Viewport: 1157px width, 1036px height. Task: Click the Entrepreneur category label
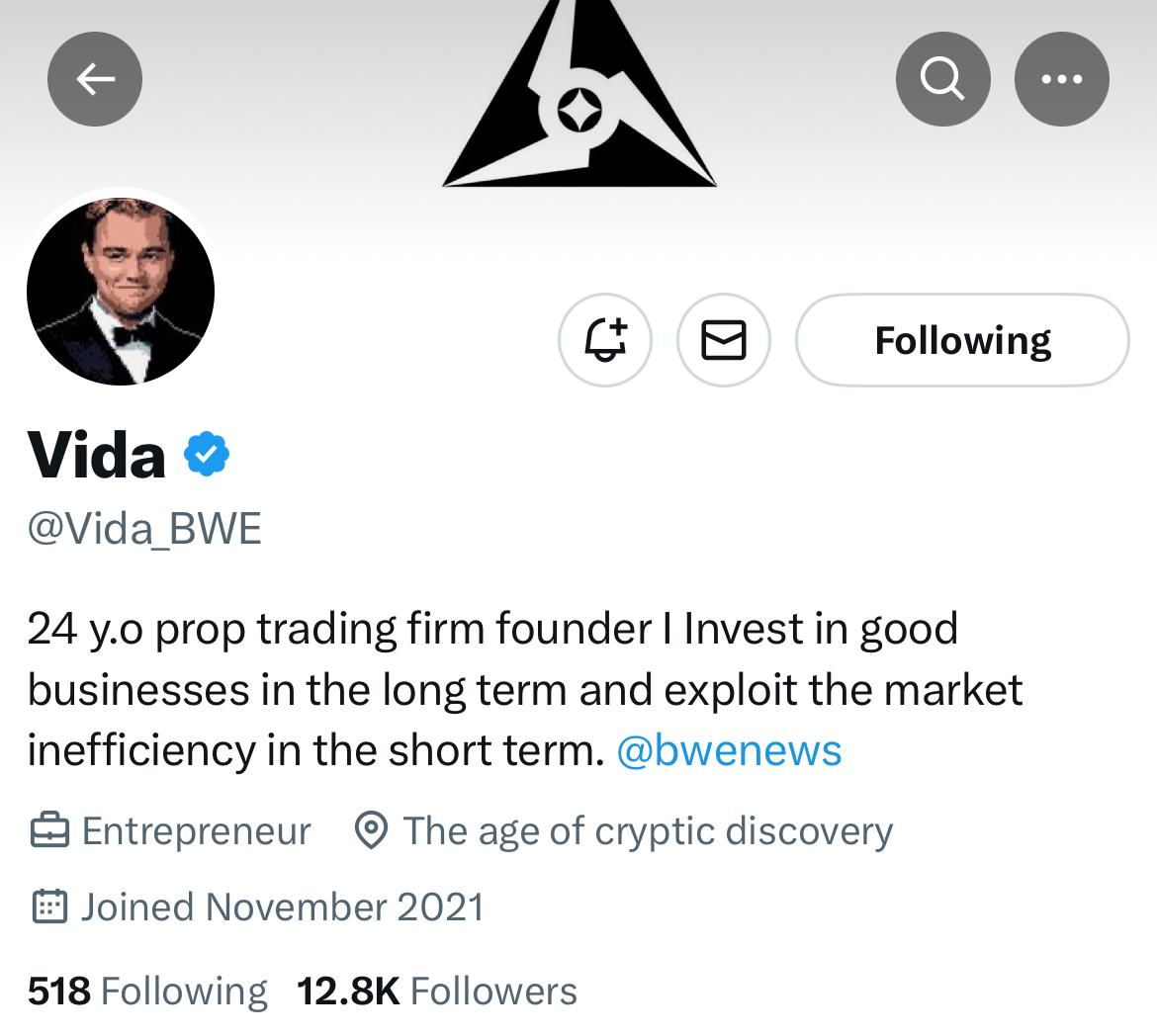click(x=196, y=831)
